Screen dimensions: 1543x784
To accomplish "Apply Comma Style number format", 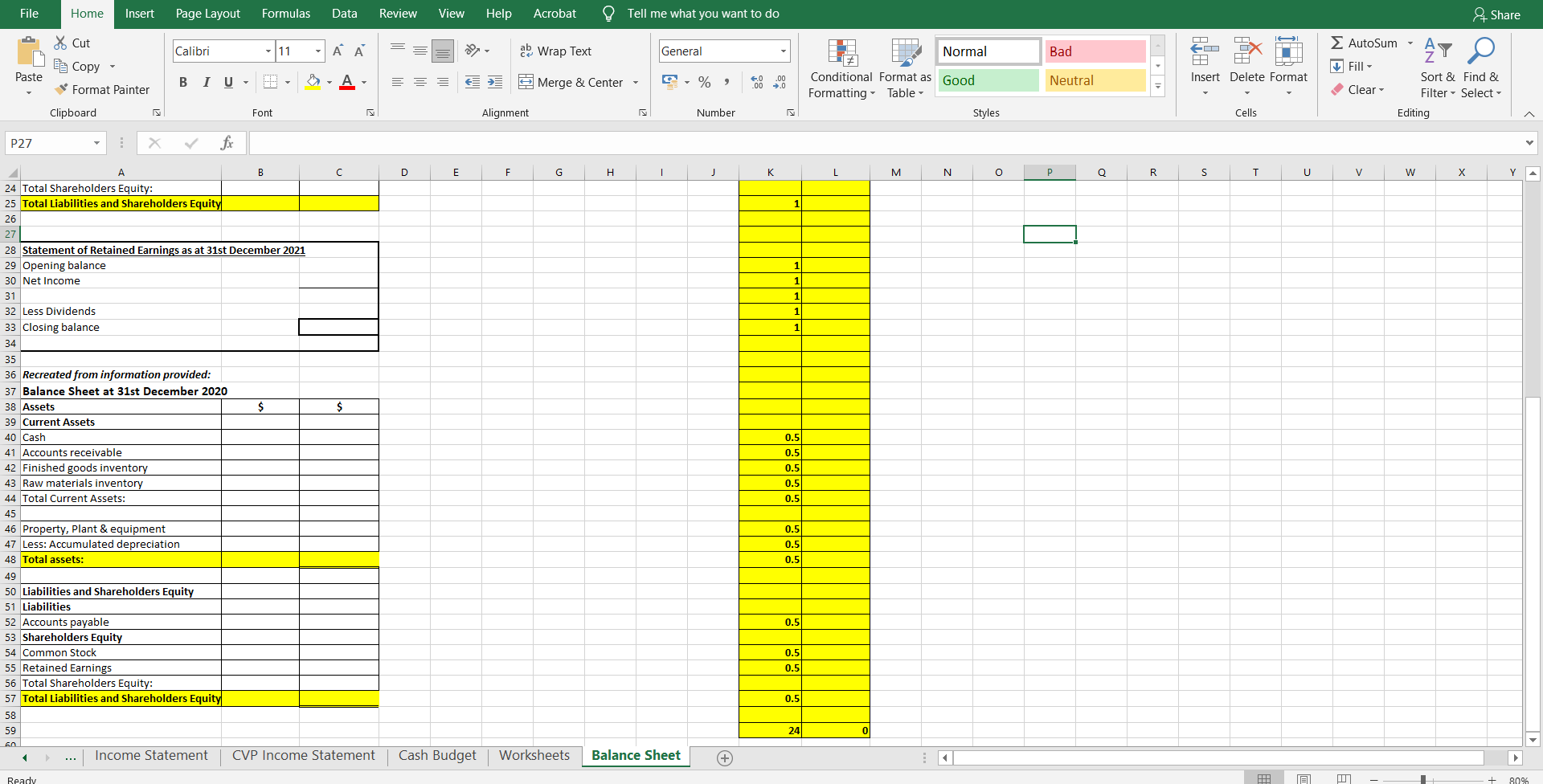I will pos(726,82).
